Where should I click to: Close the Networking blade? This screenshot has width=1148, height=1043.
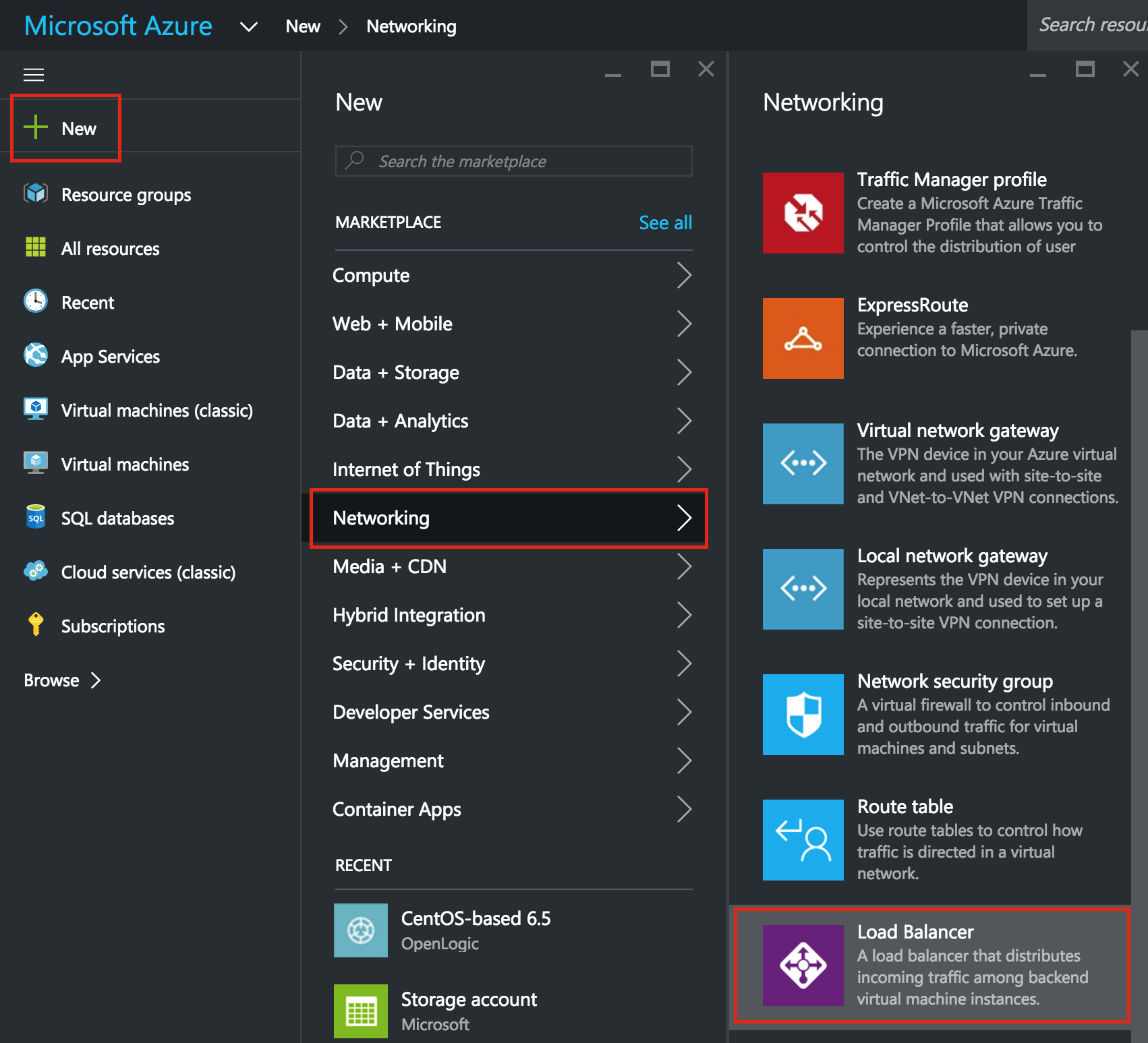(1131, 69)
